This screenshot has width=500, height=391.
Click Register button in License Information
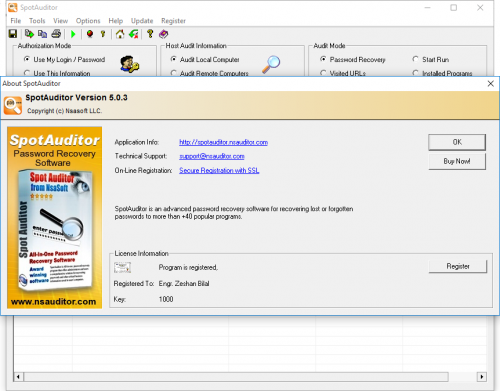pos(458,266)
